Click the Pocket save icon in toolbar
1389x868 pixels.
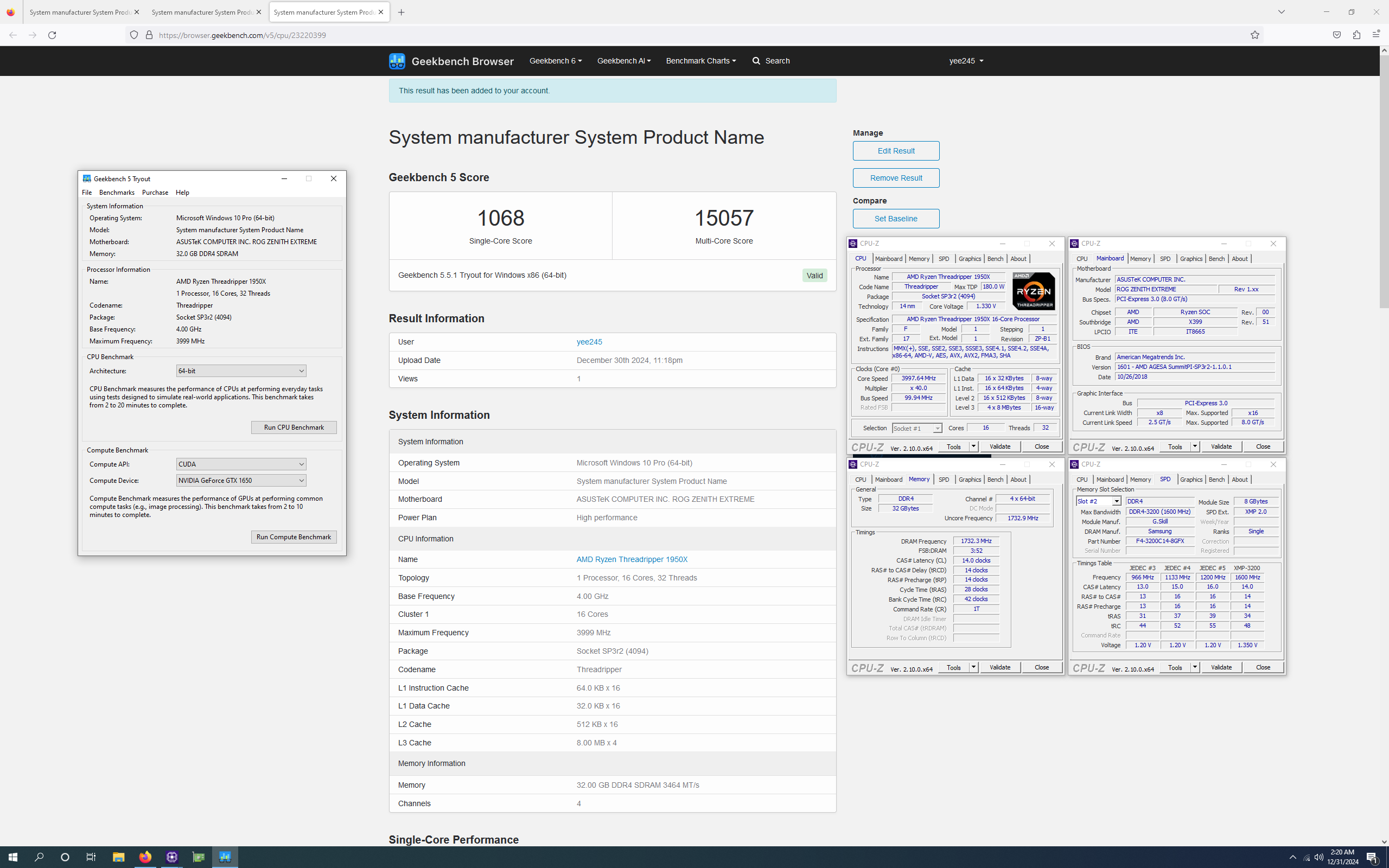pos(1337,35)
